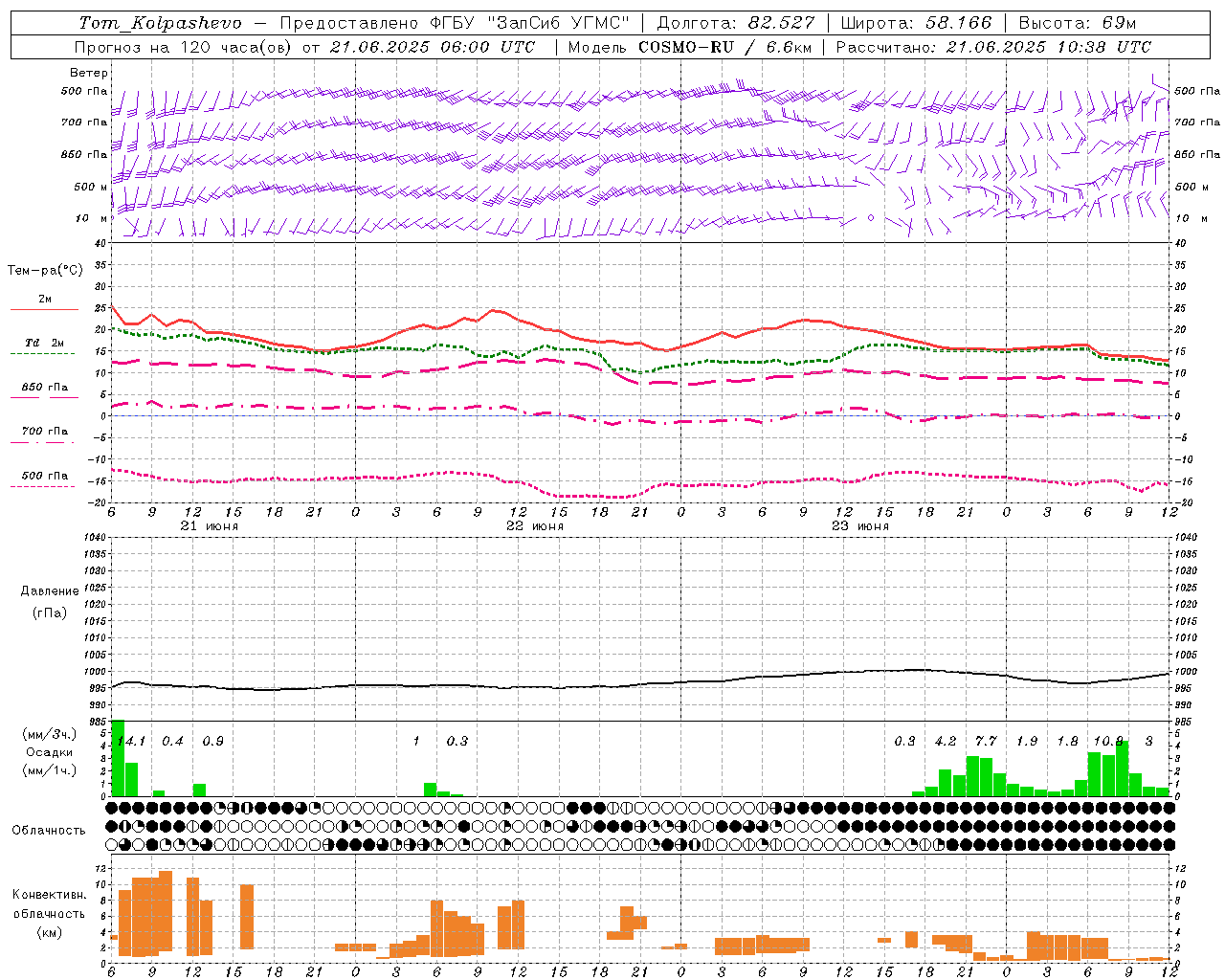The image size is (1225, 980).
Task: Click the precipitation total 10.8
Action: click(x=1108, y=742)
